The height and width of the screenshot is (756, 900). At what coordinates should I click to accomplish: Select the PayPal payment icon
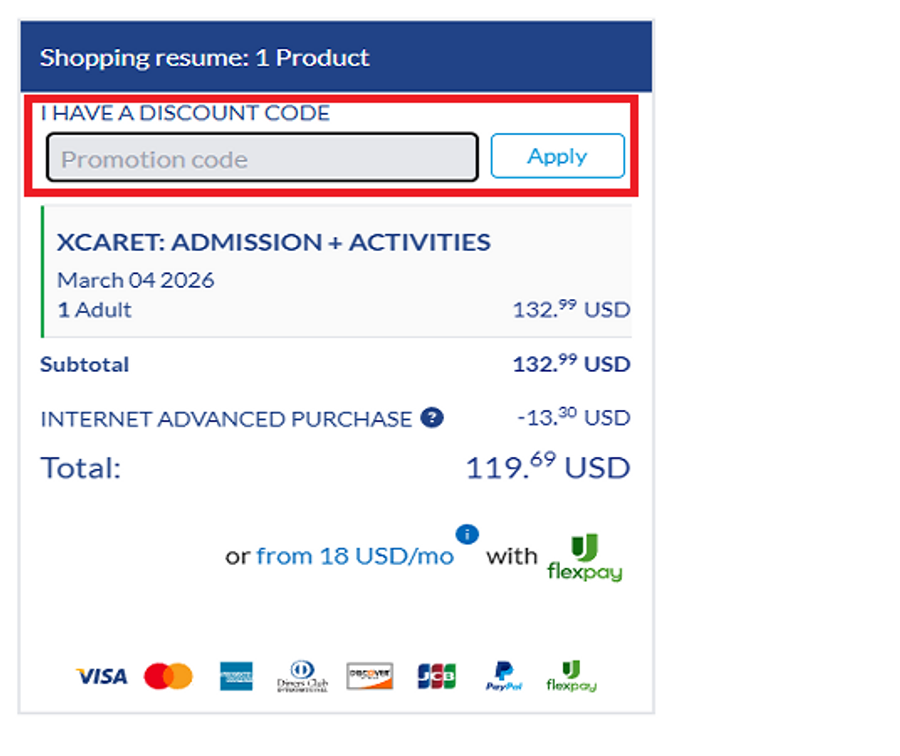pos(504,677)
